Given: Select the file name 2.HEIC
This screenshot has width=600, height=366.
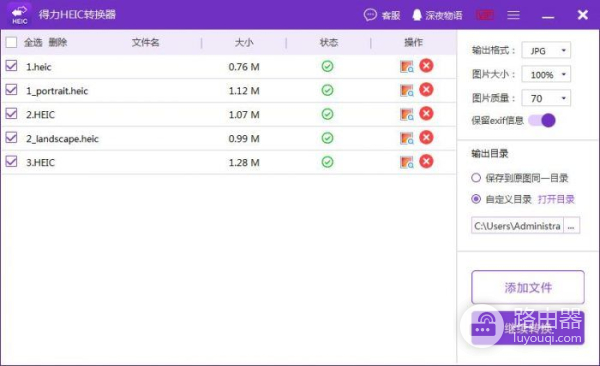Looking at the screenshot, I should (x=41, y=115).
